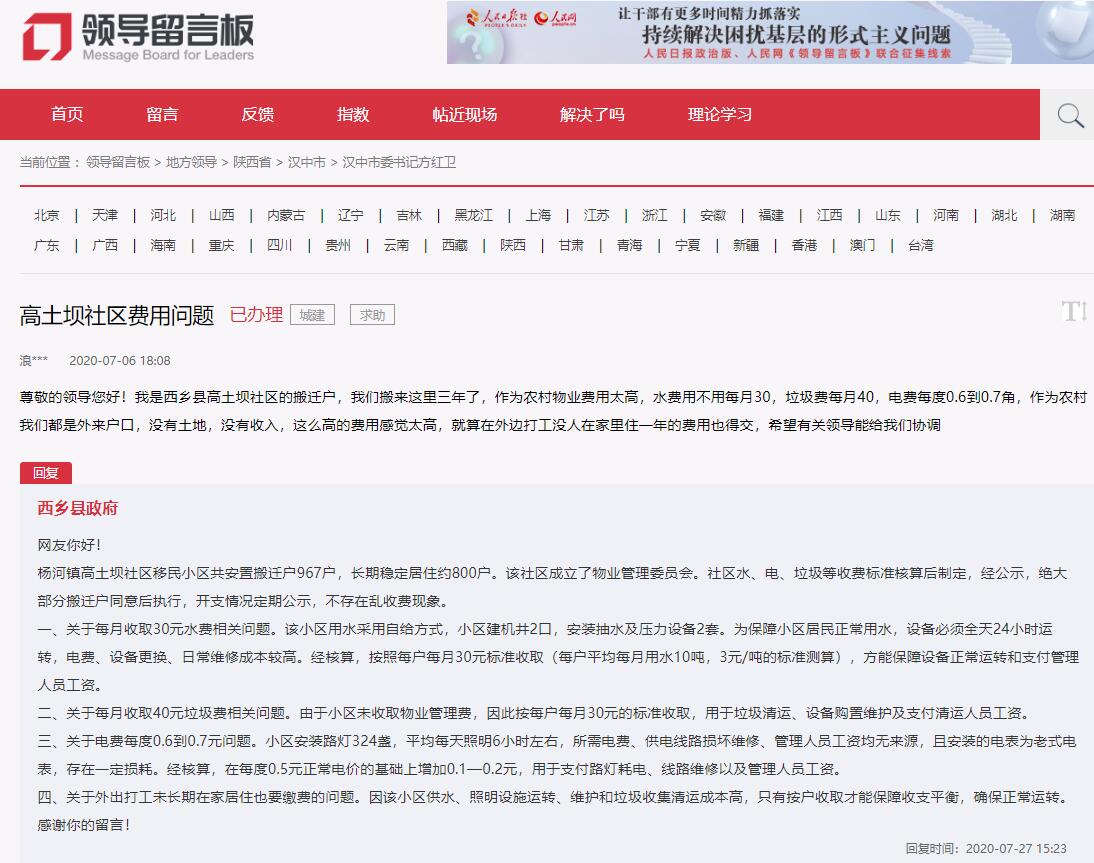Image resolution: width=1094 pixels, height=863 pixels.
Task: Click 领导留言板 breadcrumb link
Action: tap(118, 162)
